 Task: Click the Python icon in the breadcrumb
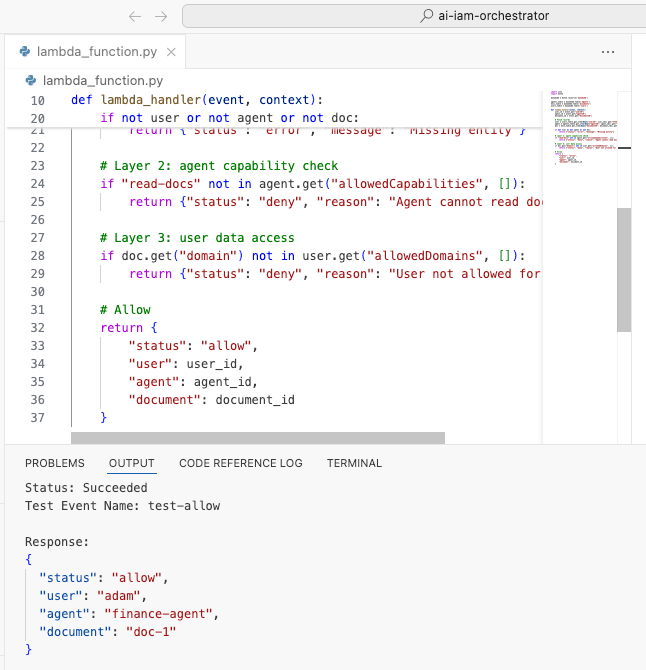pyautogui.click(x=31, y=80)
